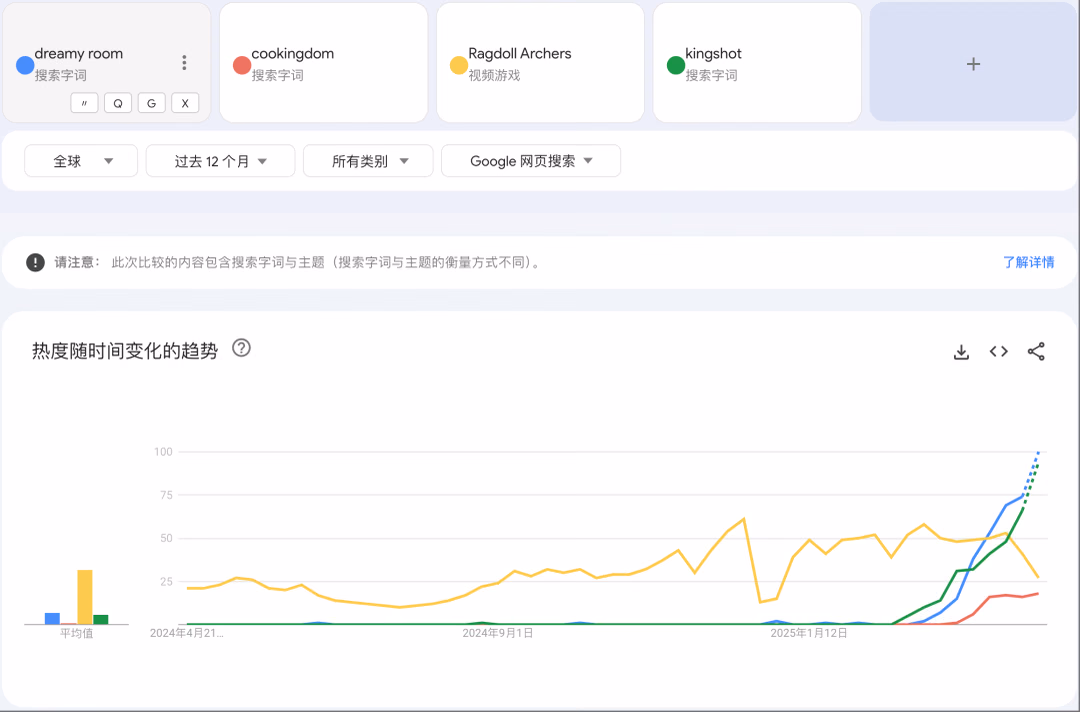Click the 2024年9月1日 axis date label
The height and width of the screenshot is (712, 1080).
tap(497, 633)
